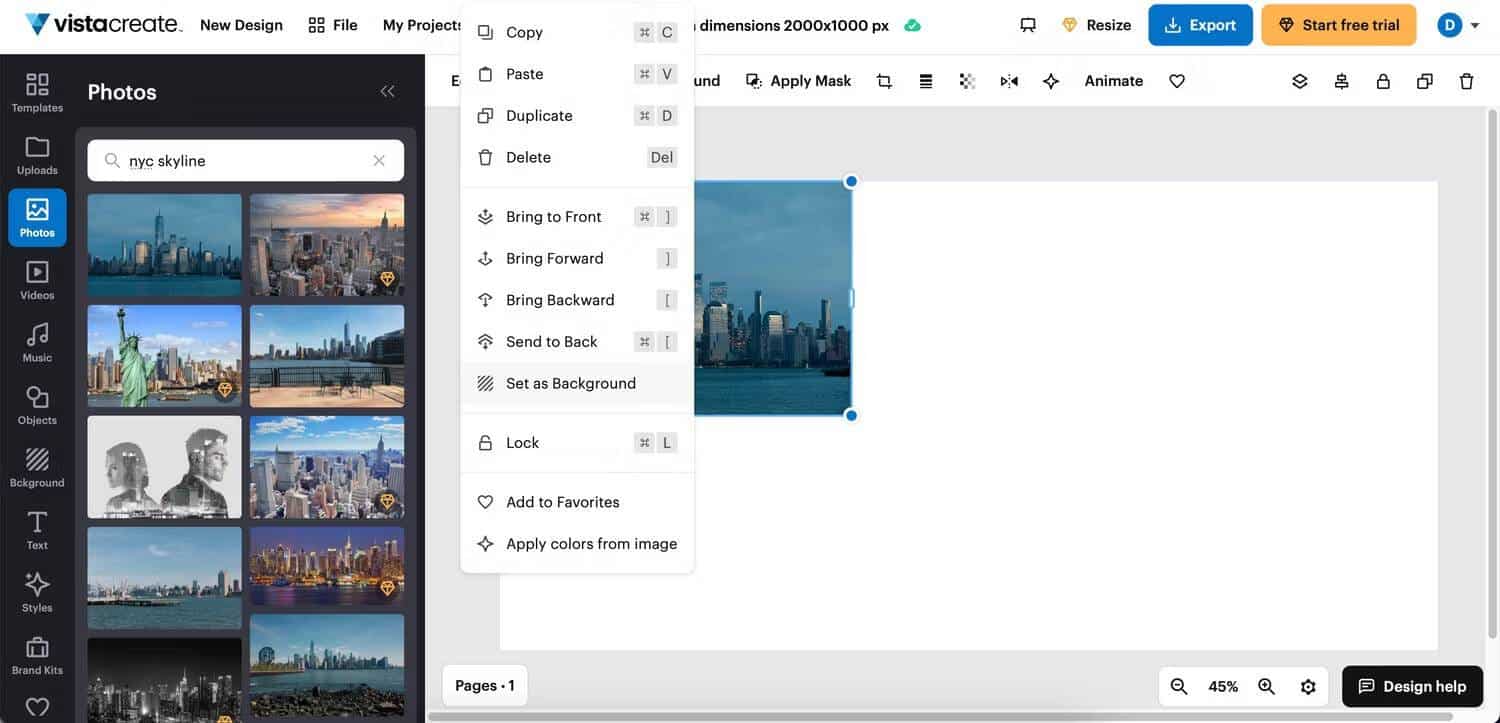Click the zoom out magnifier icon
1500x723 pixels.
point(1179,686)
